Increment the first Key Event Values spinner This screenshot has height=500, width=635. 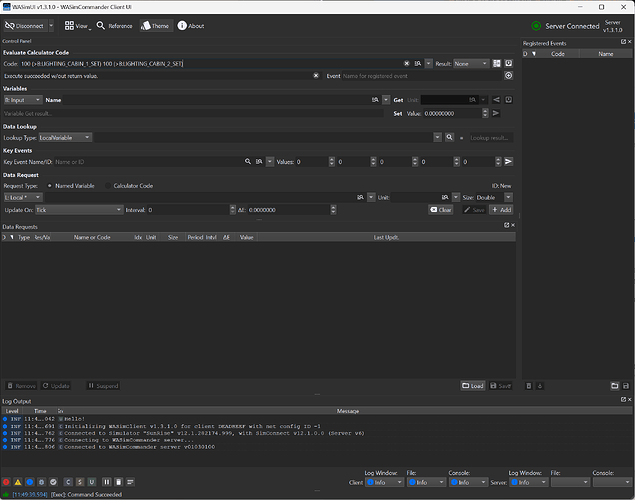(332, 160)
